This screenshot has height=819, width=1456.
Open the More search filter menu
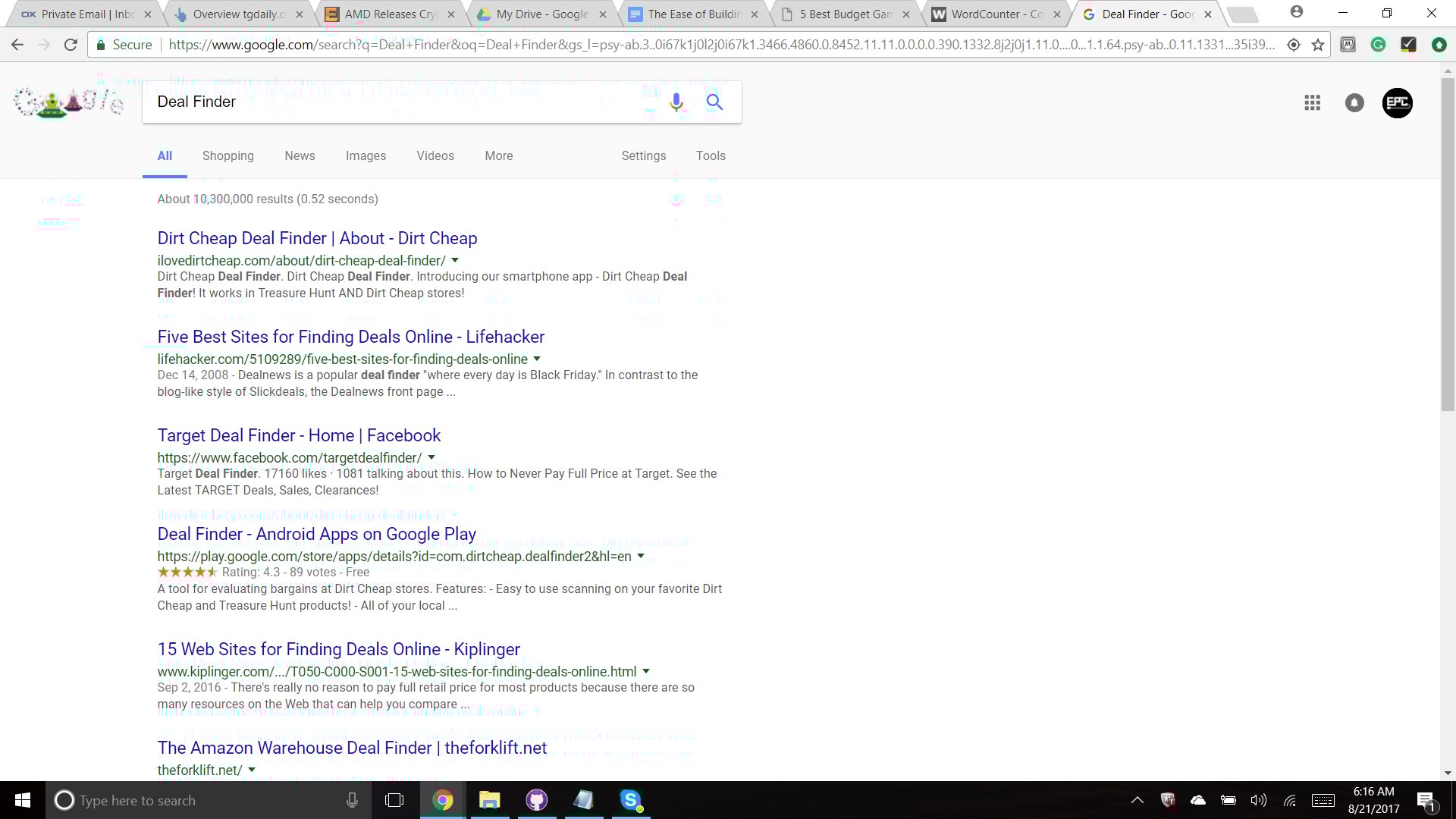(x=498, y=155)
